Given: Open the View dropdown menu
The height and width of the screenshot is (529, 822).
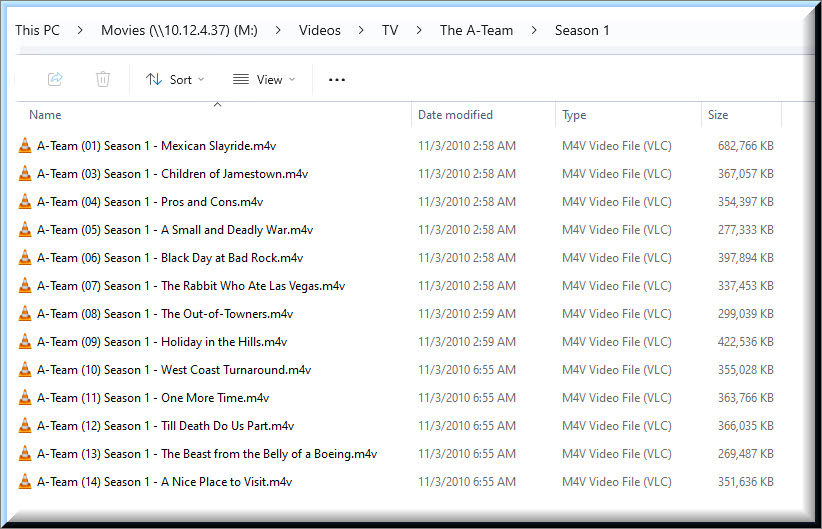Looking at the screenshot, I should 264,80.
